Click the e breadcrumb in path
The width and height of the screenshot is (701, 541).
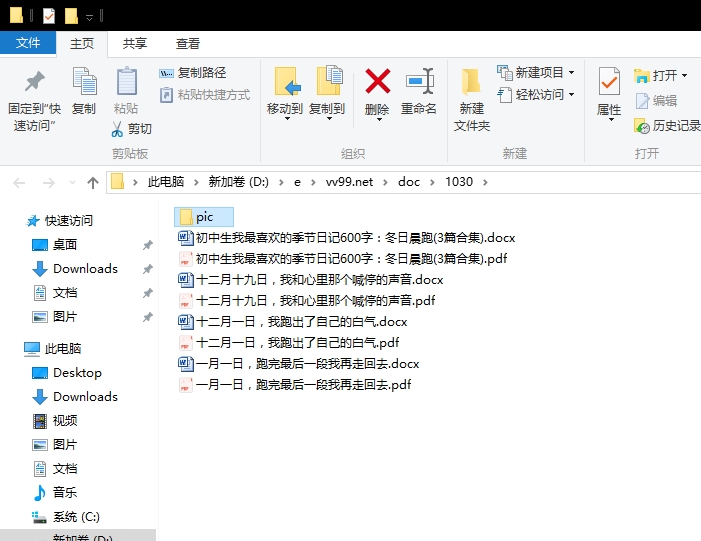tap(297, 182)
